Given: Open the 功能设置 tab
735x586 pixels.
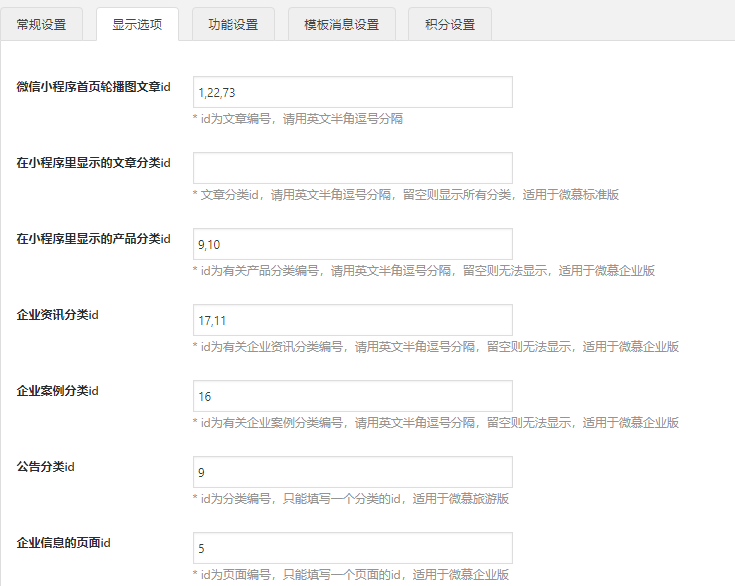Looking at the screenshot, I should [233, 24].
